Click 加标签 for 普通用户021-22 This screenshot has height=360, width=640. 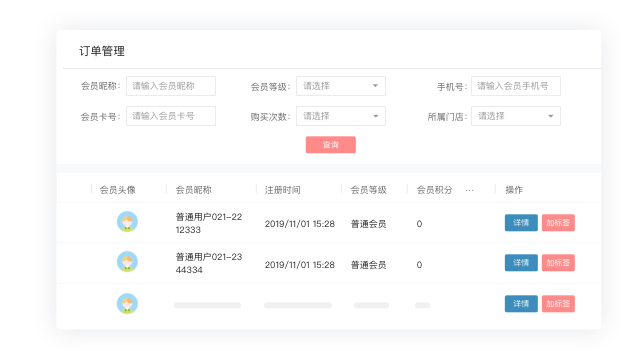(558, 223)
